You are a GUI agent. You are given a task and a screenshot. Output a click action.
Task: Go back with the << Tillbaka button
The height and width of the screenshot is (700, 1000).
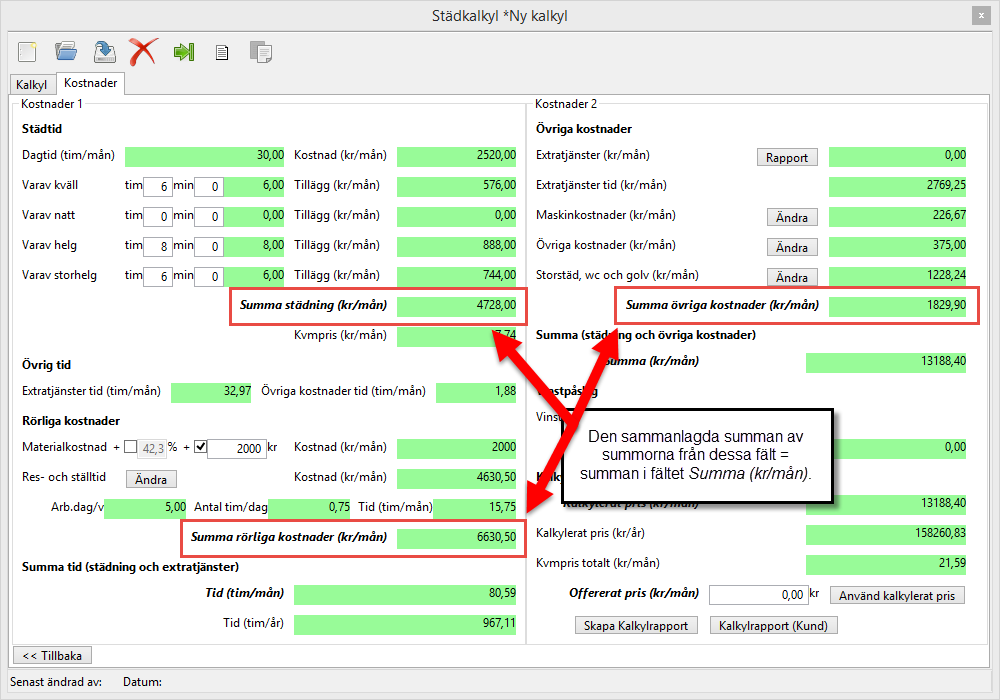(x=51, y=655)
